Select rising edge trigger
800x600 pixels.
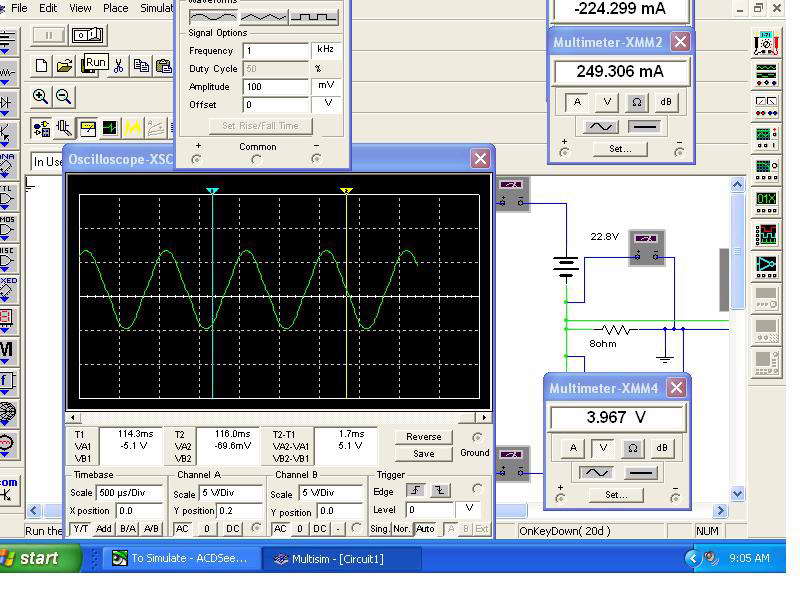(416, 490)
